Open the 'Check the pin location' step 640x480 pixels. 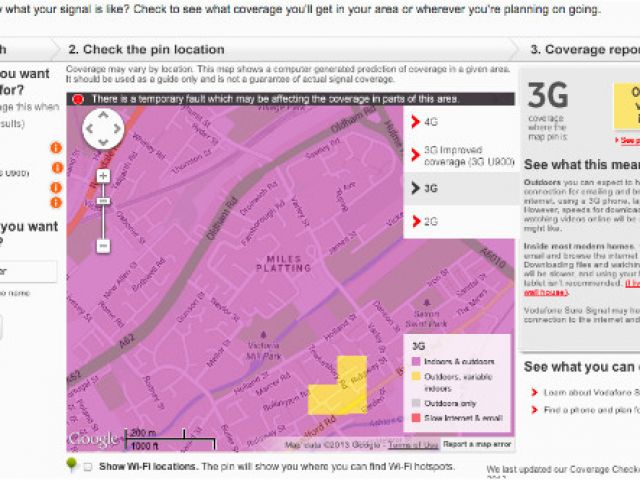point(147,49)
